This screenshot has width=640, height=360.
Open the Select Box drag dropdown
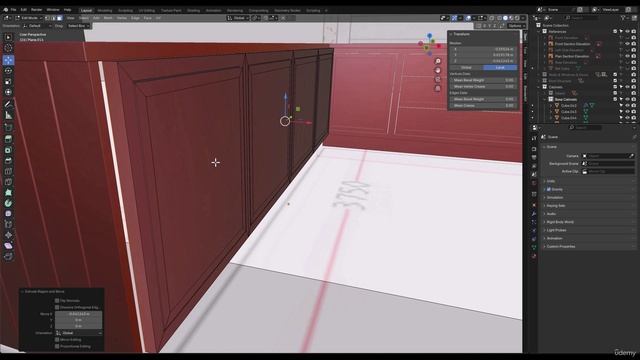click(78, 26)
